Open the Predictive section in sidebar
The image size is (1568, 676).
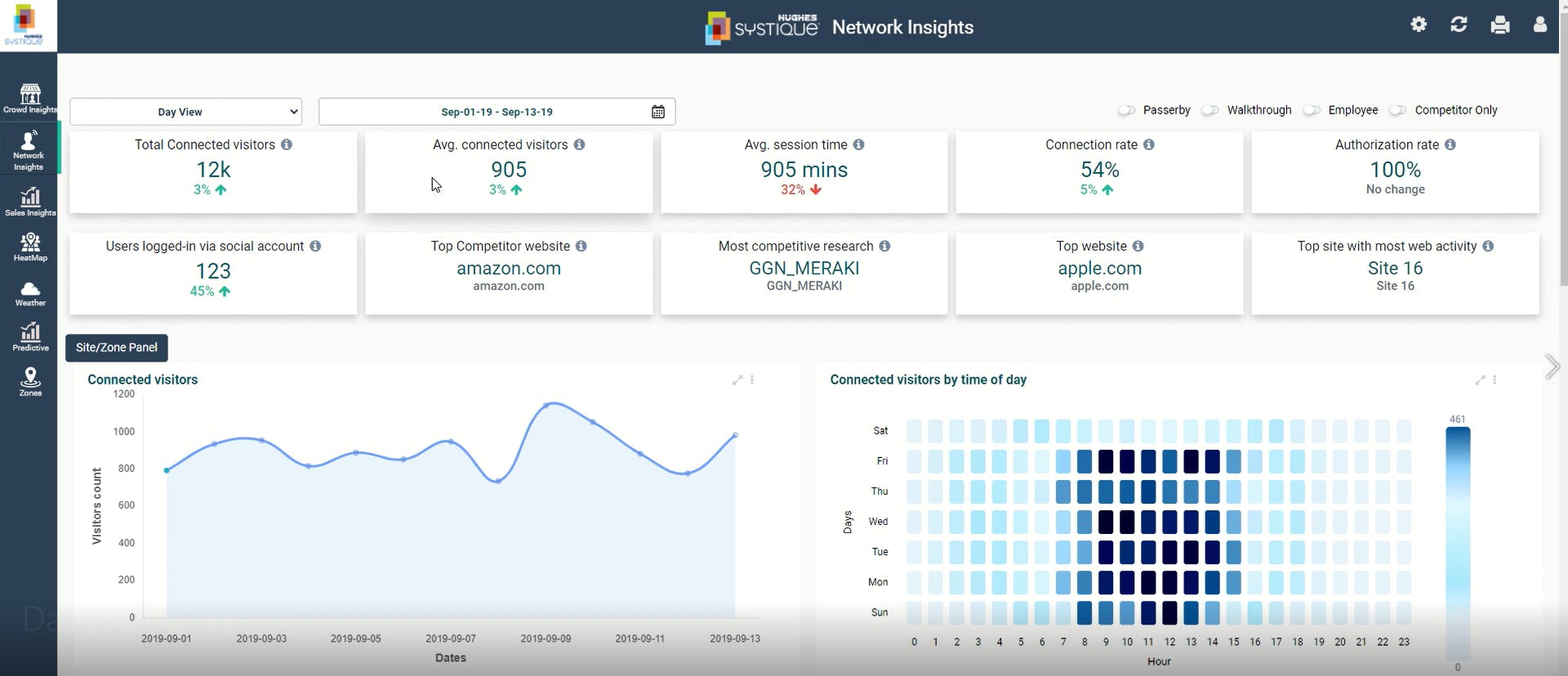click(30, 336)
